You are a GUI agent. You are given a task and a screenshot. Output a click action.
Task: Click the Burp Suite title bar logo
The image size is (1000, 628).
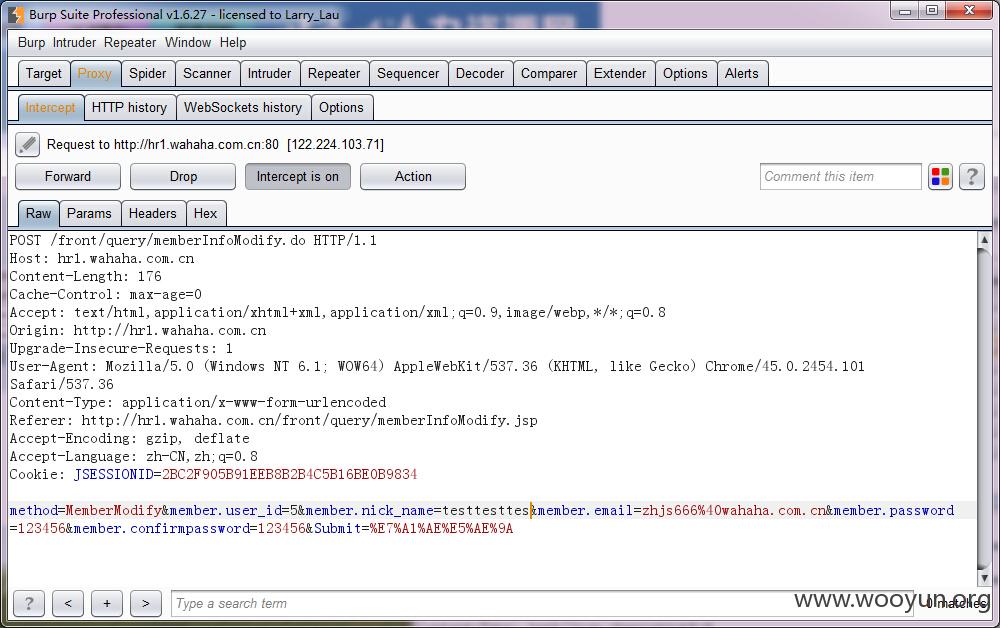16,14
